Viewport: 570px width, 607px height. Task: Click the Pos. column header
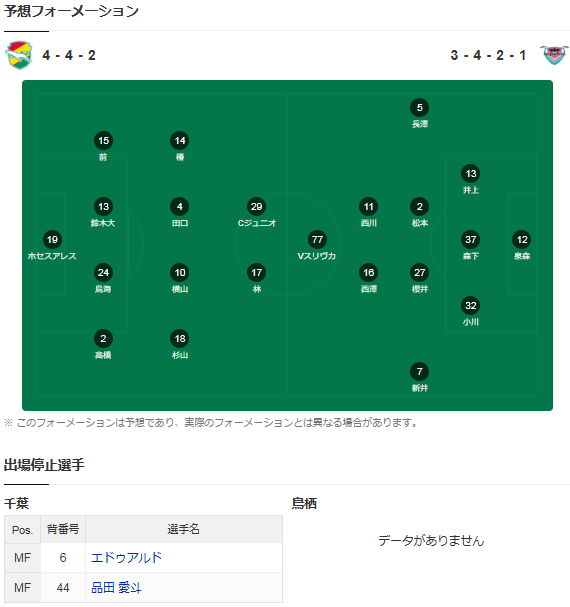tap(22, 529)
